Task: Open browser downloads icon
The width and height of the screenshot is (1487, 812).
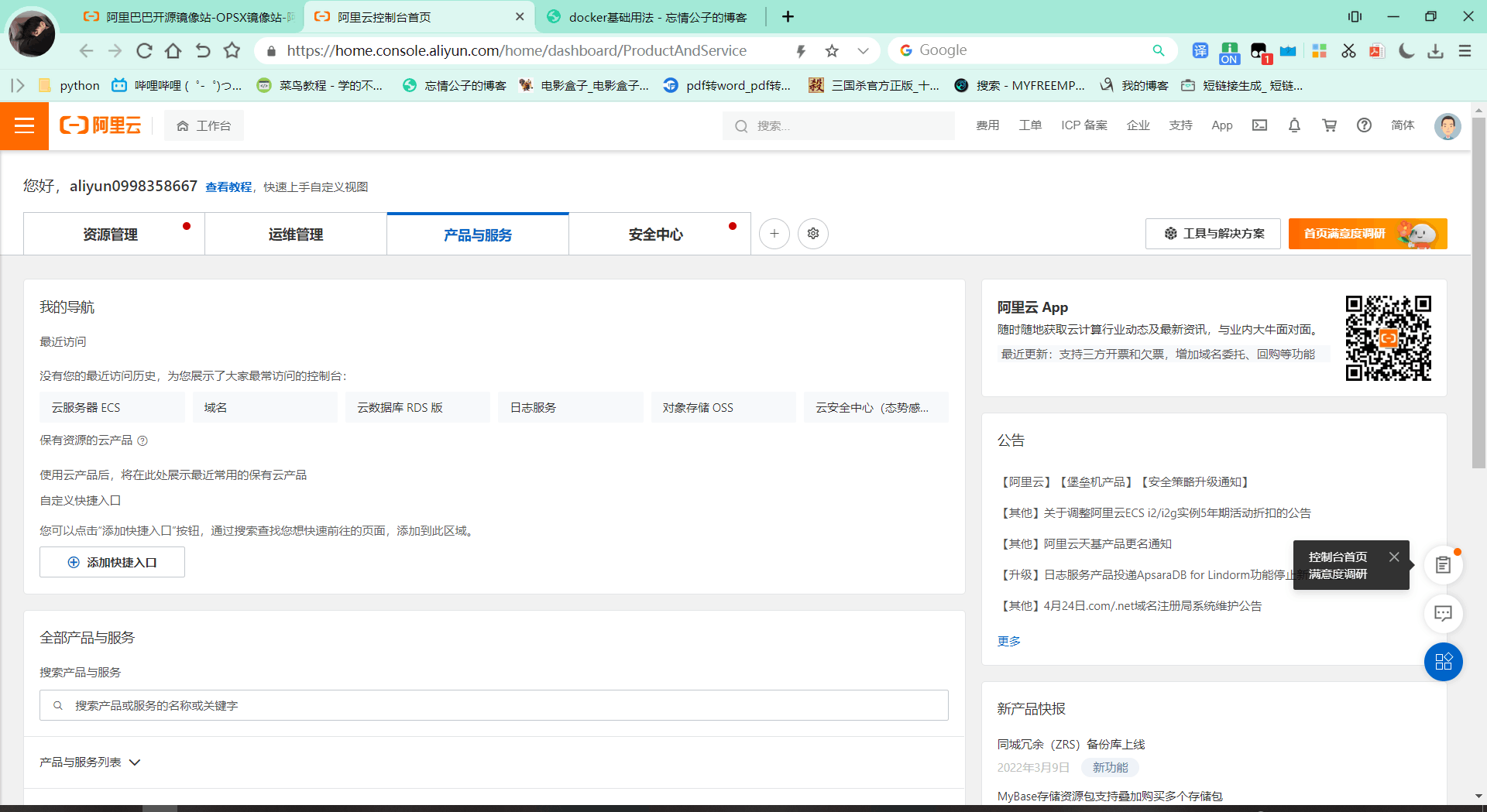Action: (1435, 51)
